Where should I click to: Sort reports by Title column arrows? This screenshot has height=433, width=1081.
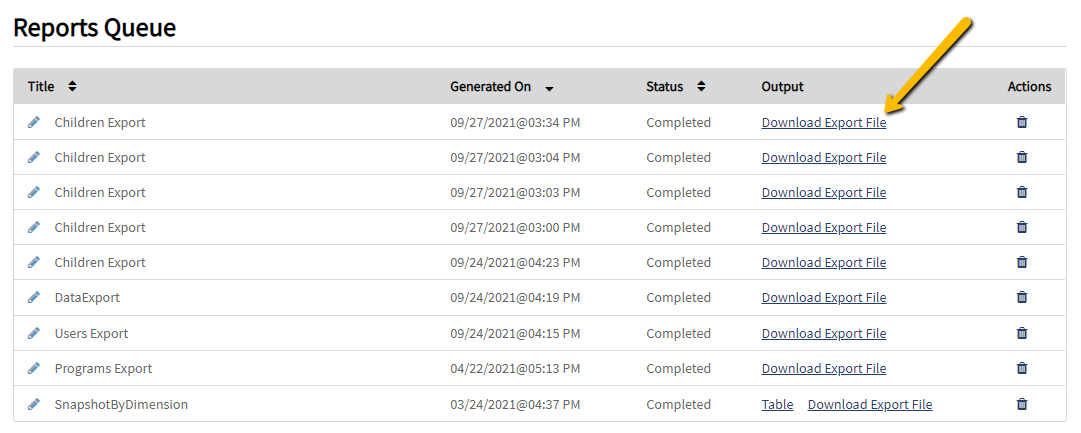coord(72,87)
